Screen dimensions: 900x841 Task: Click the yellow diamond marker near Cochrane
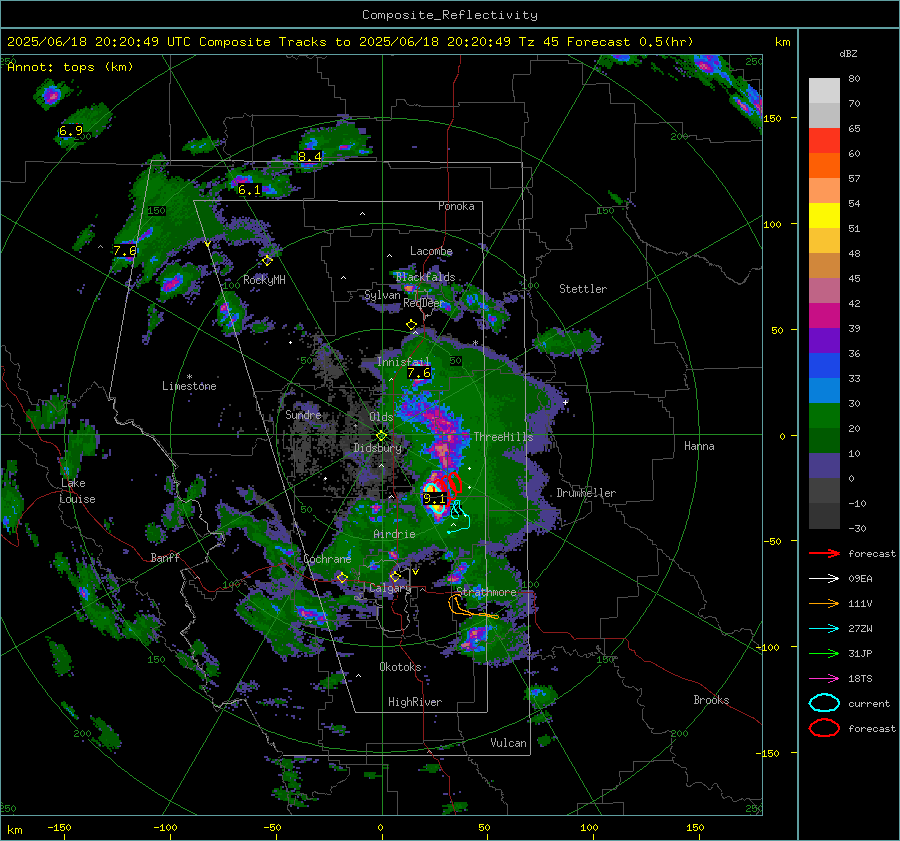pyautogui.click(x=342, y=578)
